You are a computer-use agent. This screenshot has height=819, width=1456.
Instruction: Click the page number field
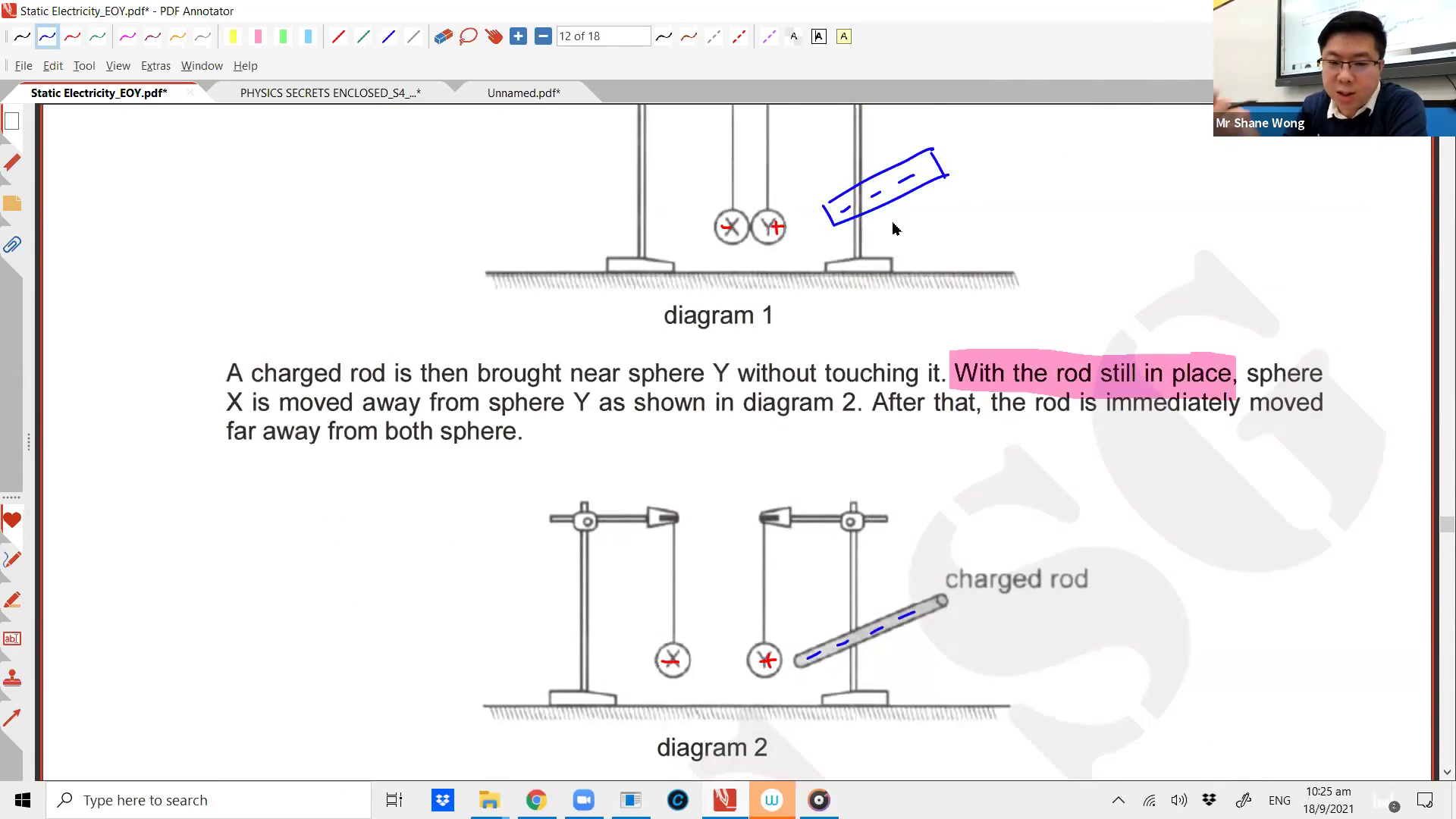point(603,36)
